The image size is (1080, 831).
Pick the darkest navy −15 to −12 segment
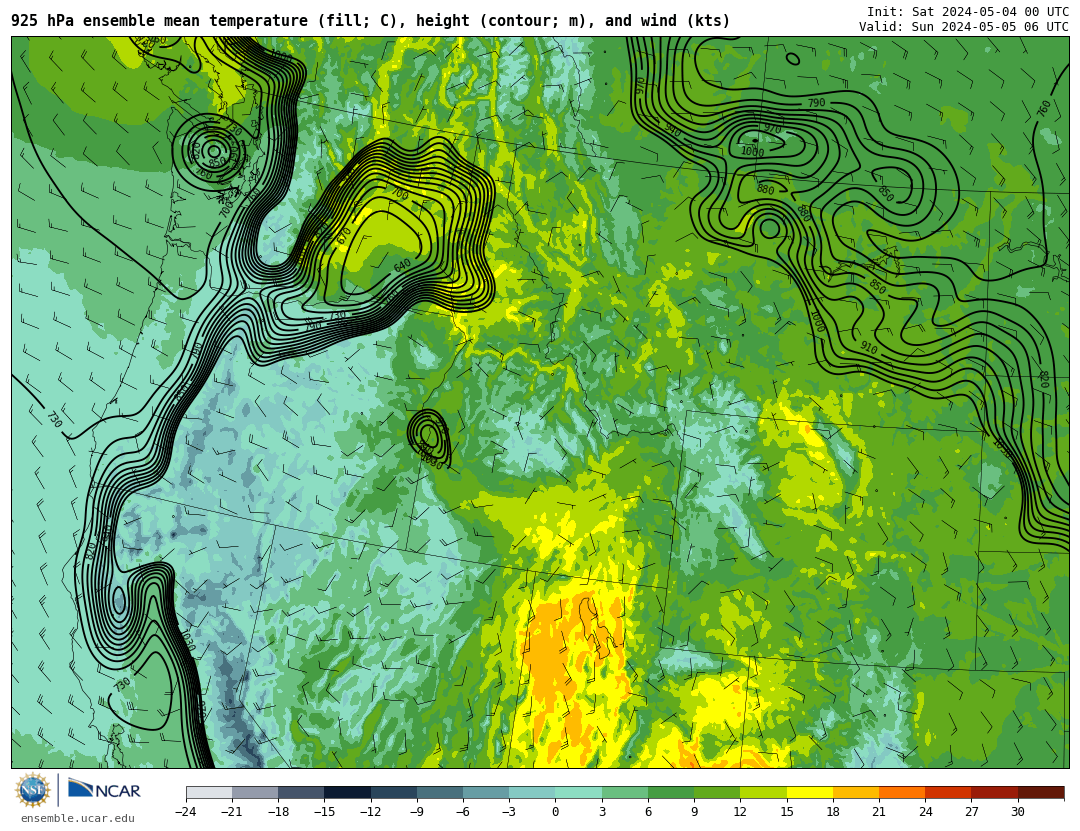[x=348, y=792]
